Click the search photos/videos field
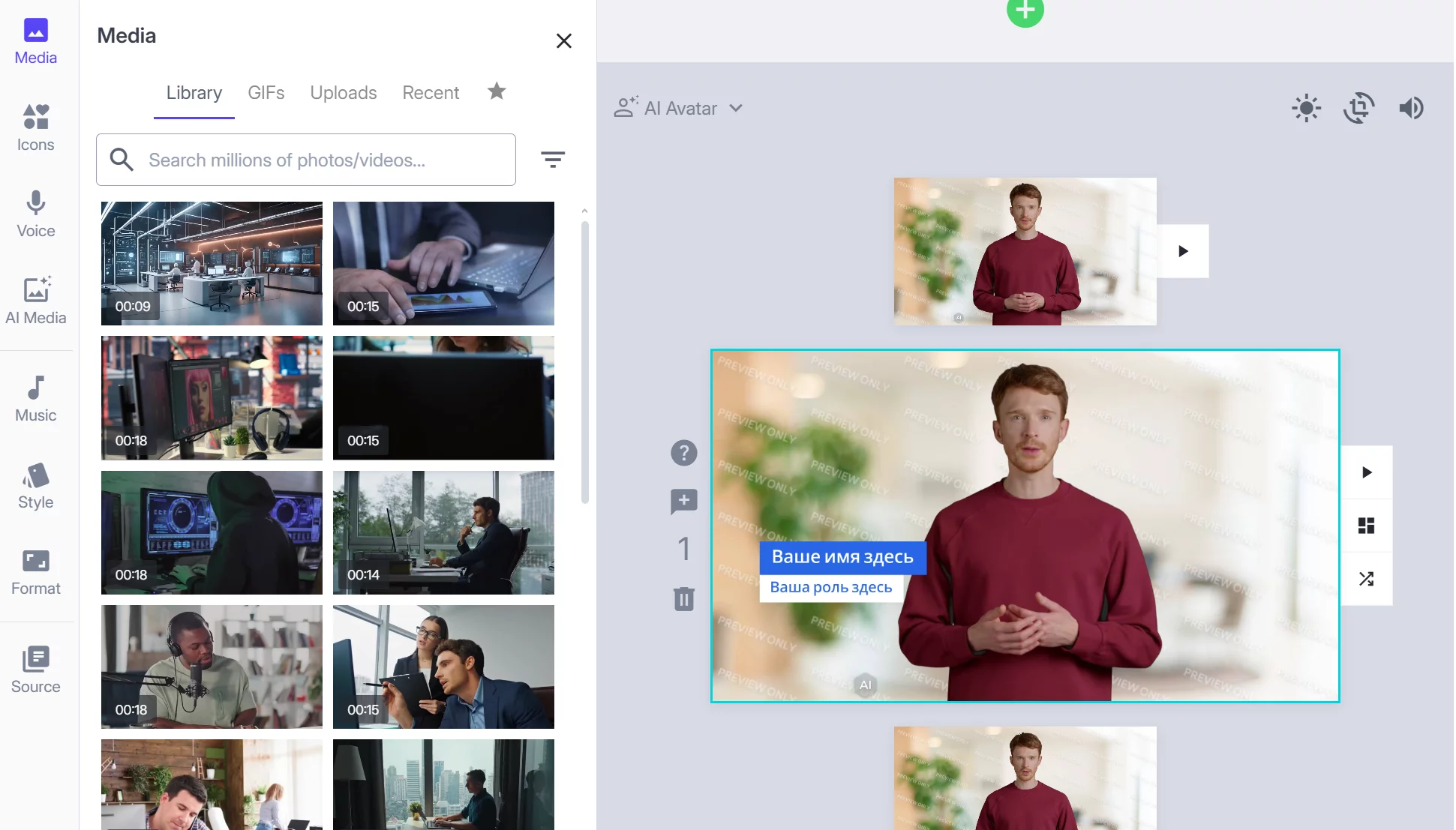The width and height of the screenshot is (1456, 830). (x=306, y=160)
